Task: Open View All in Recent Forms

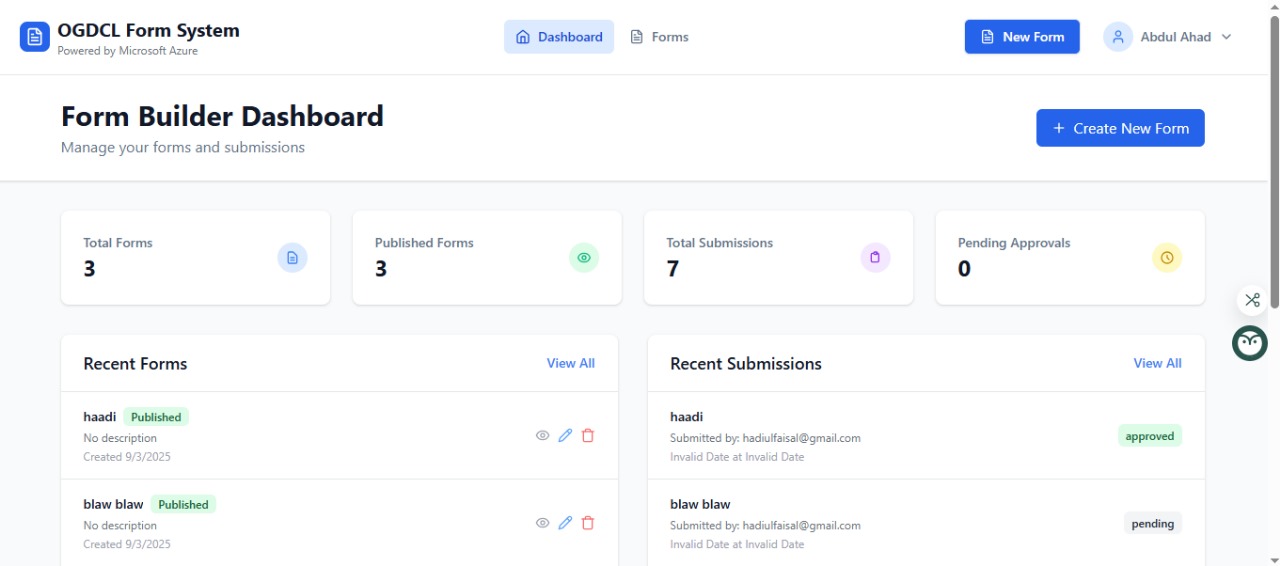Action: 571,363
